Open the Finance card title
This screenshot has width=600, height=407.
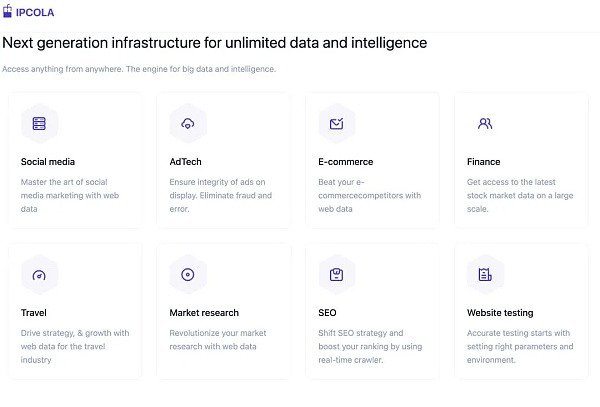pos(484,162)
